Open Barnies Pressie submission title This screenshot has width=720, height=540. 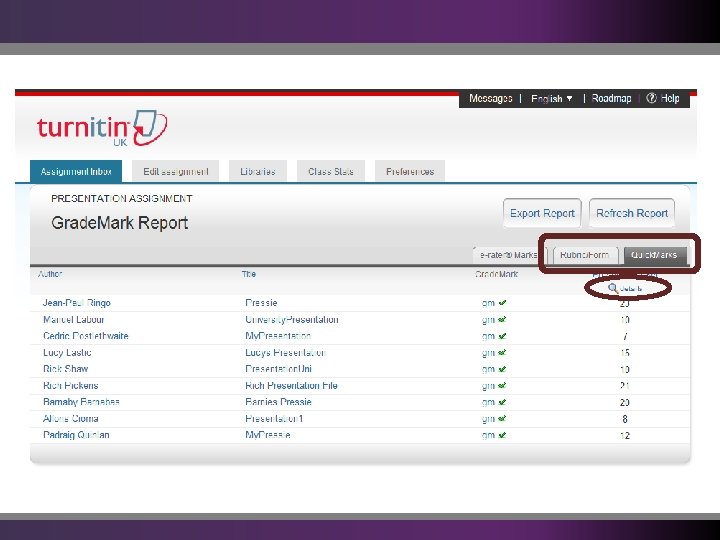tap(278, 402)
